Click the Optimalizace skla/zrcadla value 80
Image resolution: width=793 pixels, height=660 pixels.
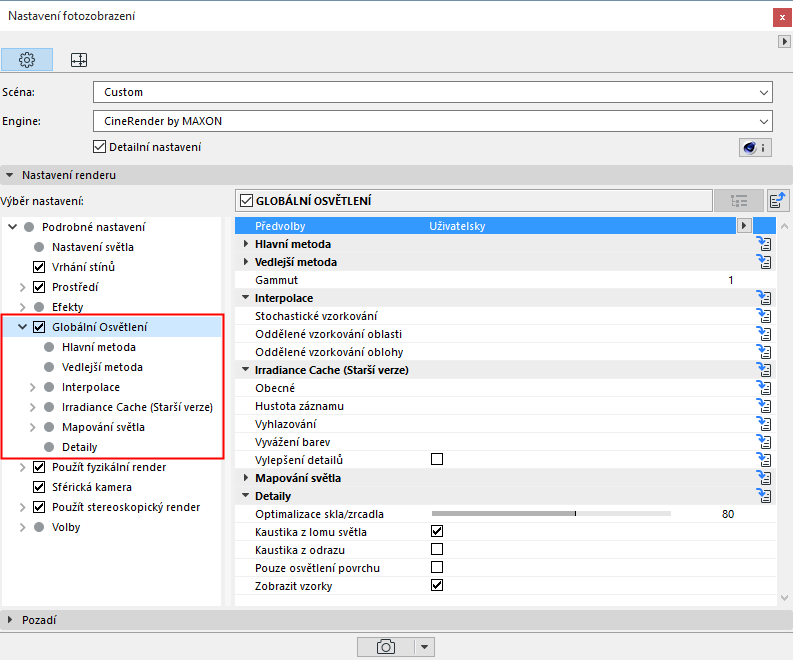[x=728, y=514]
